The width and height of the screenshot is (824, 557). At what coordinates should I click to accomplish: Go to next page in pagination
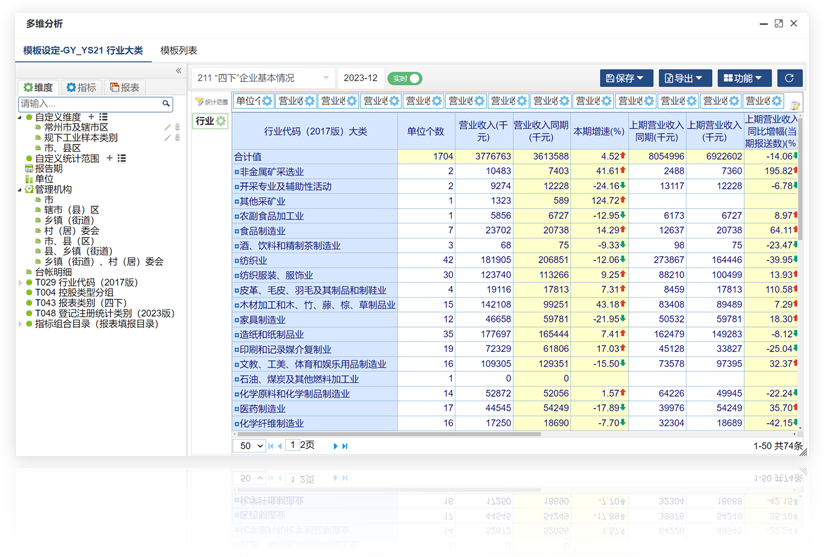click(x=335, y=446)
